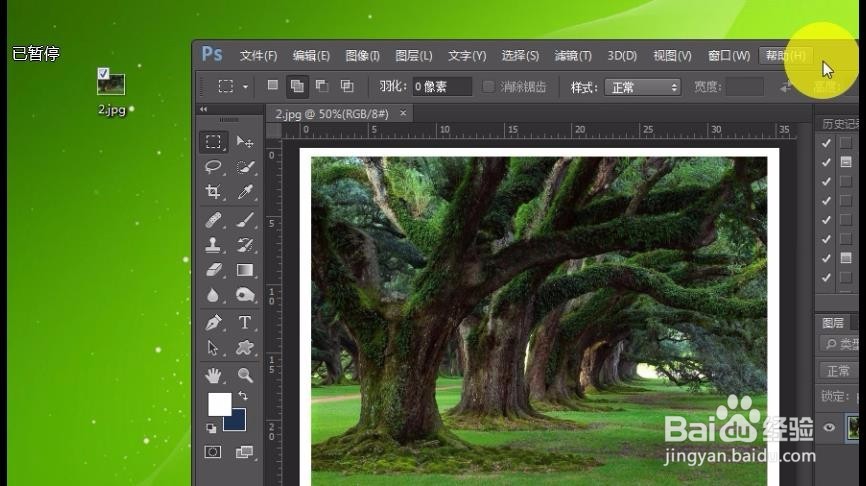Select the Path Selection tool
Screen dimensions: 866x486
pyautogui.click(x=213, y=347)
